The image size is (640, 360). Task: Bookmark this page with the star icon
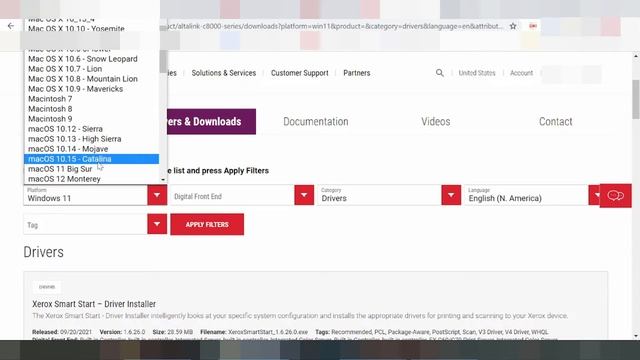[513, 26]
